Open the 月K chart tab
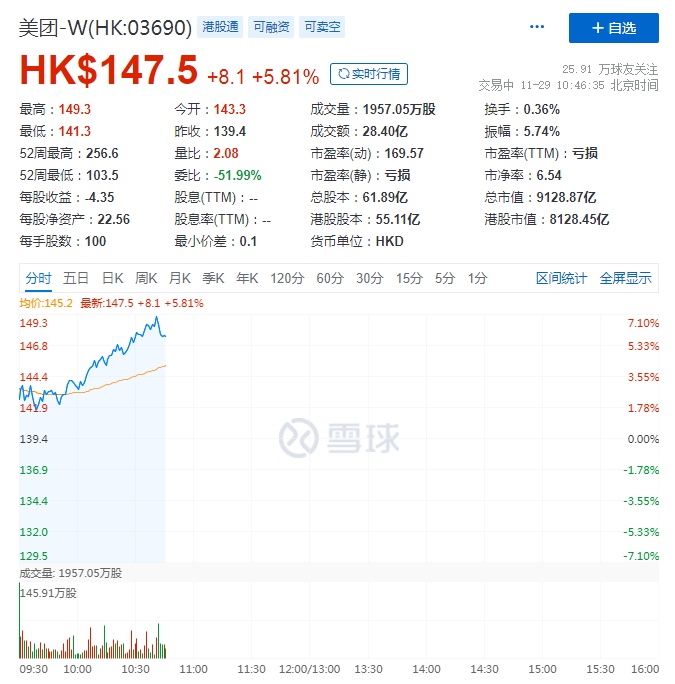 (x=180, y=278)
